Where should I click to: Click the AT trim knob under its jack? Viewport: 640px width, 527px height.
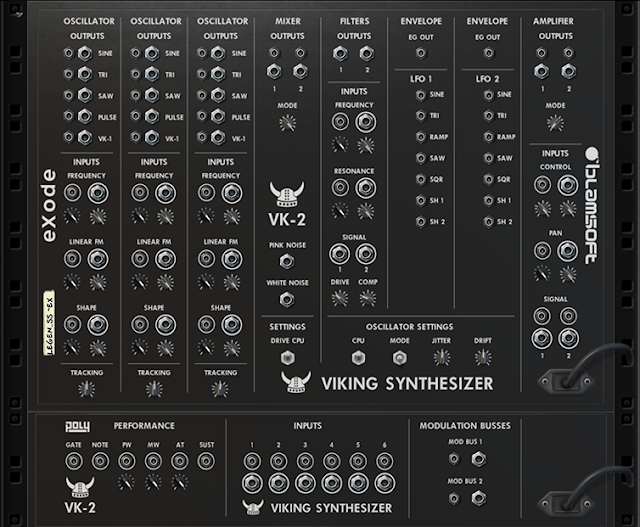(180, 482)
